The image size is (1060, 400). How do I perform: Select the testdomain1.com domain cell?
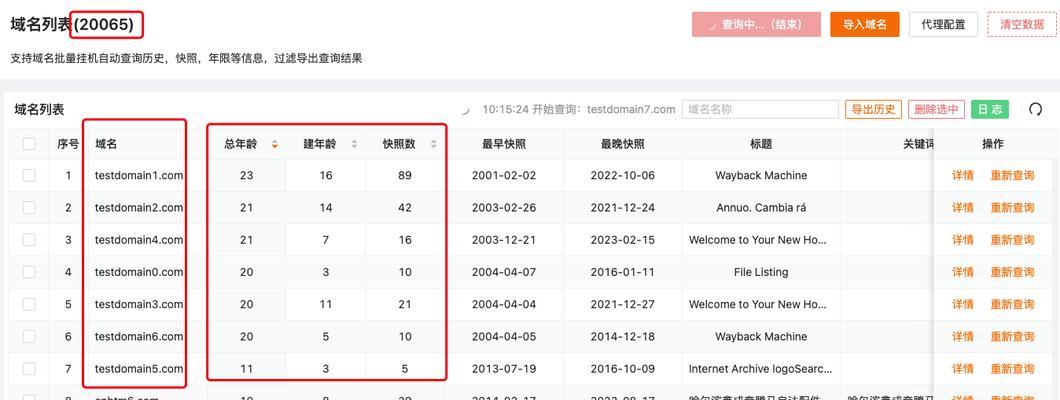pos(139,175)
